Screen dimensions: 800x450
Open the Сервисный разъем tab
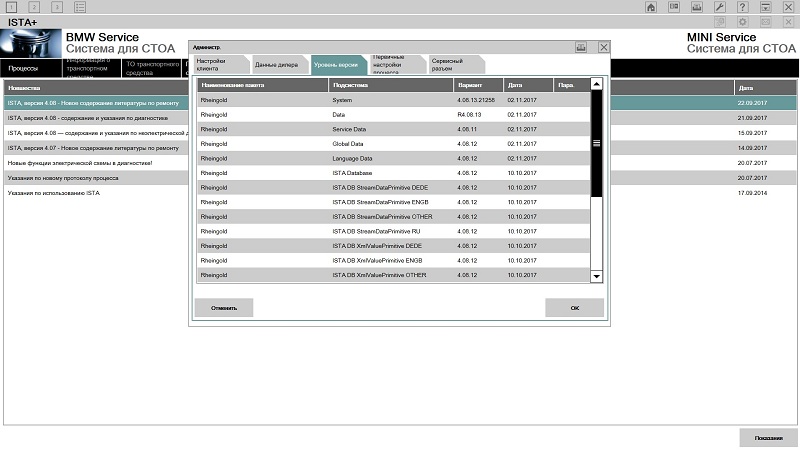pyautogui.click(x=455, y=65)
